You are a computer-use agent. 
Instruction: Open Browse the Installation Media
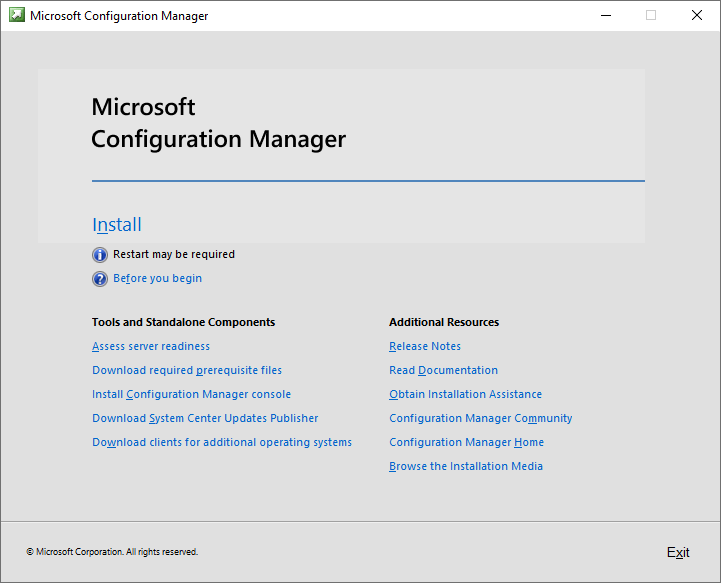point(466,466)
